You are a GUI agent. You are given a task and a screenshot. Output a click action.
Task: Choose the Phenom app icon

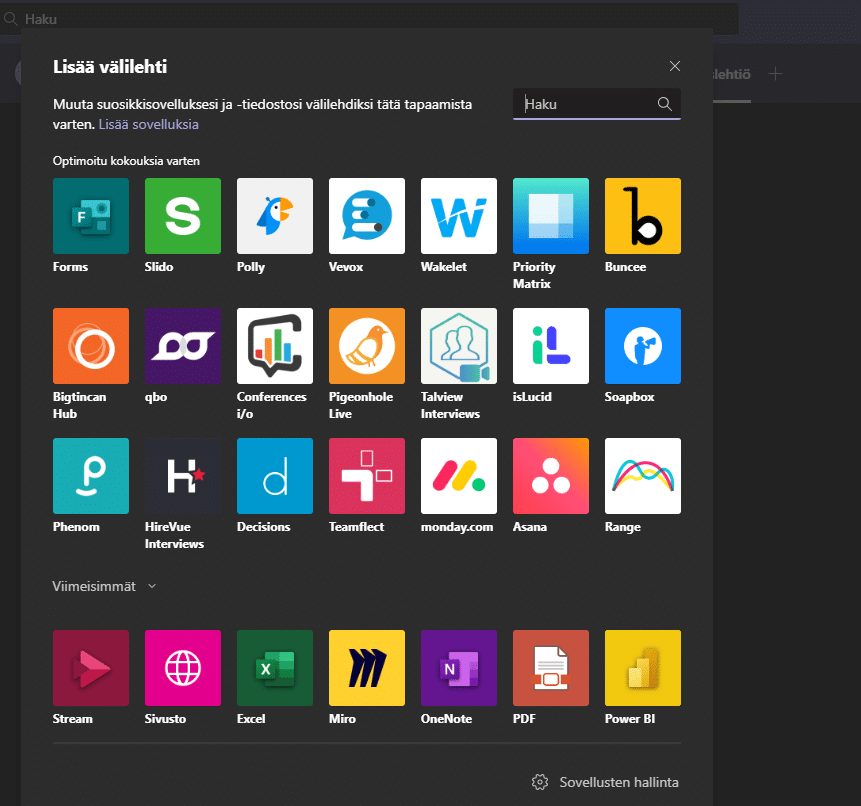coord(91,476)
